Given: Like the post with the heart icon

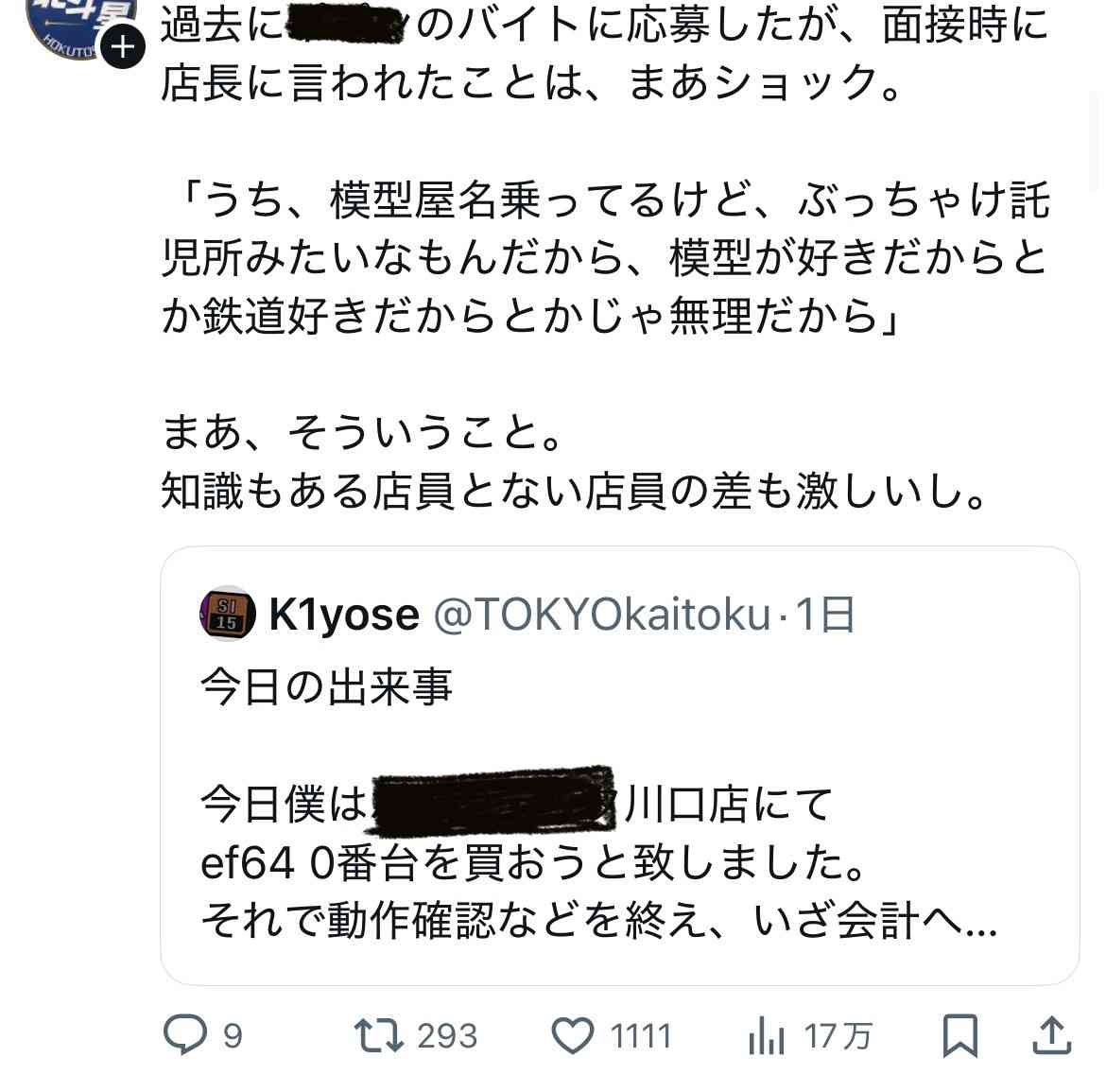Looking at the screenshot, I should tap(572, 1035).
